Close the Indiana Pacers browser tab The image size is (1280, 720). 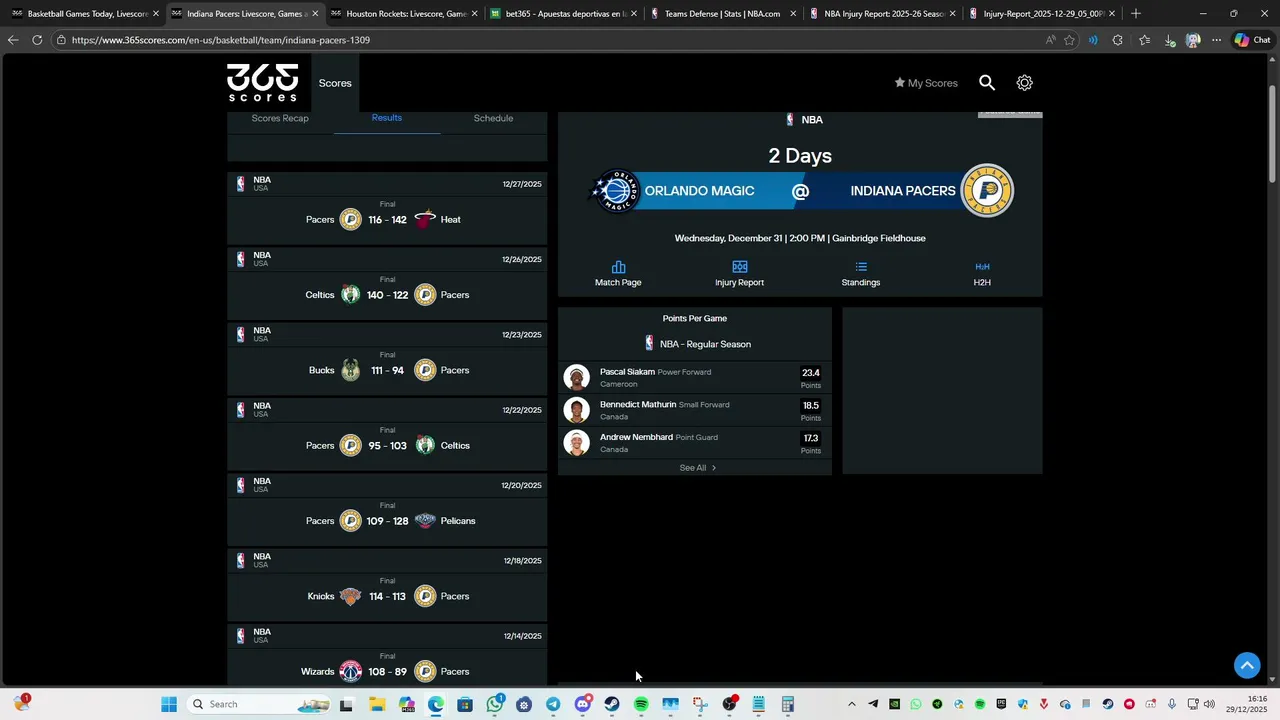[315, 14]
